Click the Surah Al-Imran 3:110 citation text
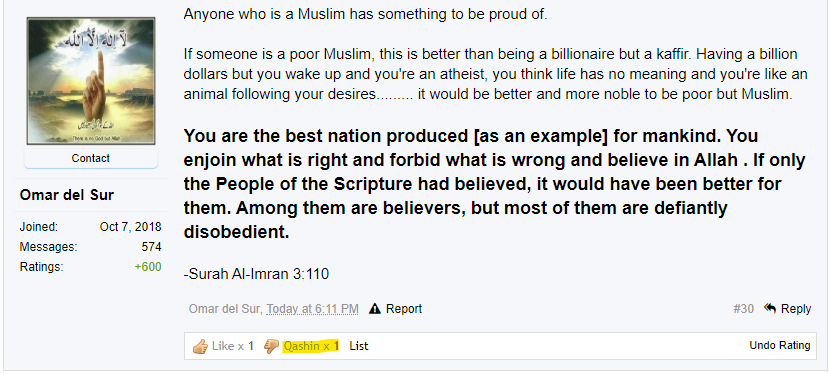The width and height of the screenshot is (829, 373). pyautogui.click(x=256, y=274)
